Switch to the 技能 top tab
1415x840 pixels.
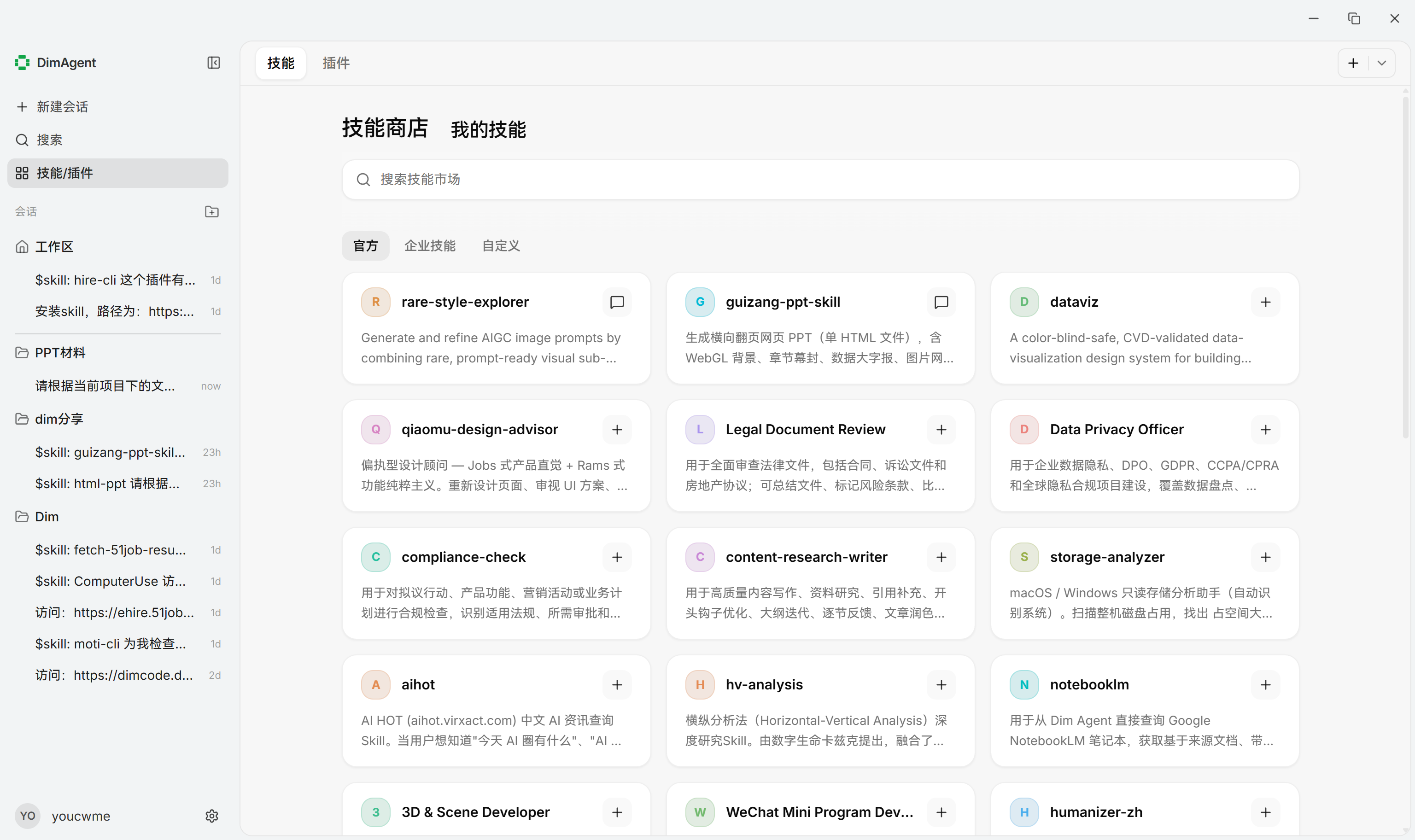pyautogui.click(x=281, y=63)
